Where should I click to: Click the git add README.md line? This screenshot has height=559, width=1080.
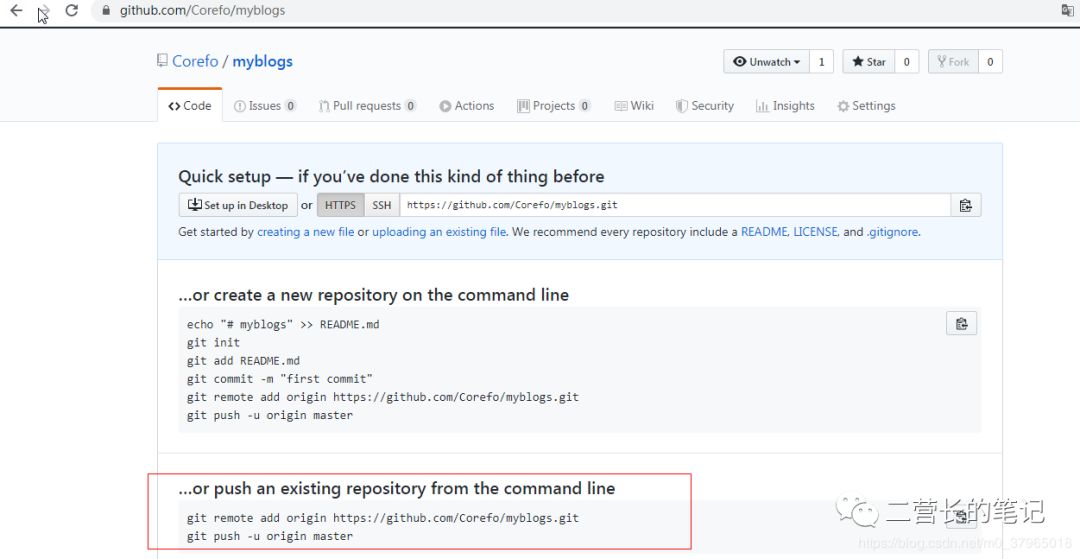(x=243, y=361)
